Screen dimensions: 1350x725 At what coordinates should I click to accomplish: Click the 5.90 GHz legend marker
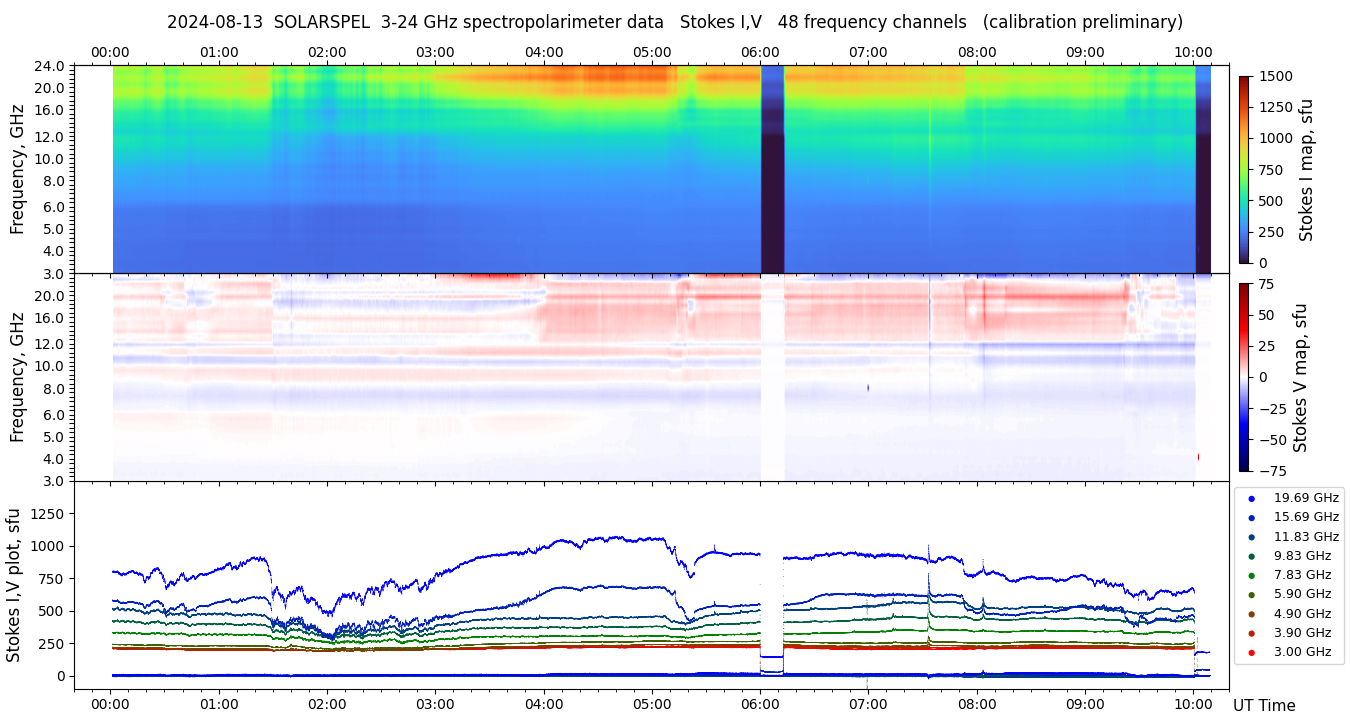[1251, 595]
